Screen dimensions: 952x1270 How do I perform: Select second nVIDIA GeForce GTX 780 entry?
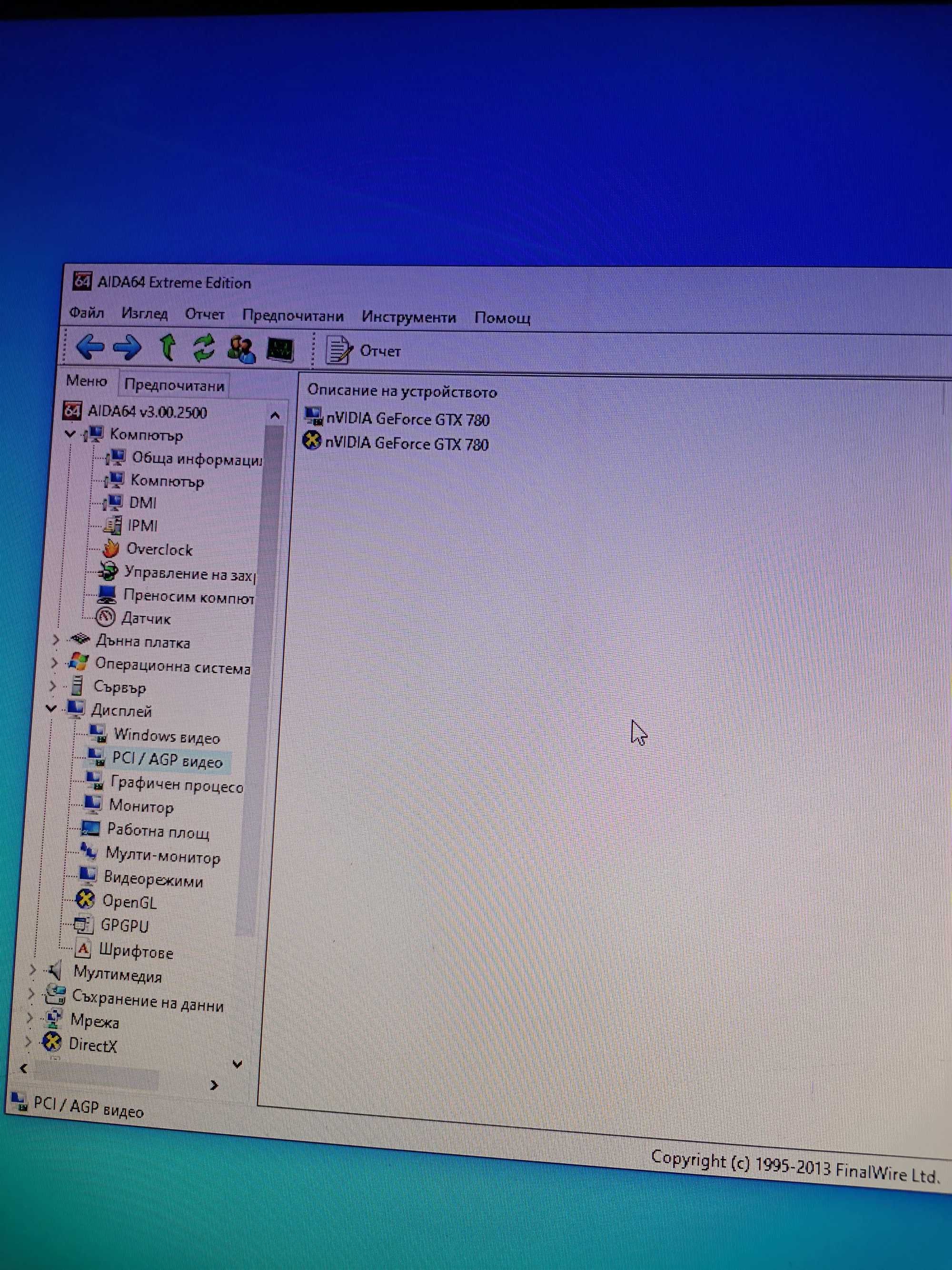click(x=396, y=443)
